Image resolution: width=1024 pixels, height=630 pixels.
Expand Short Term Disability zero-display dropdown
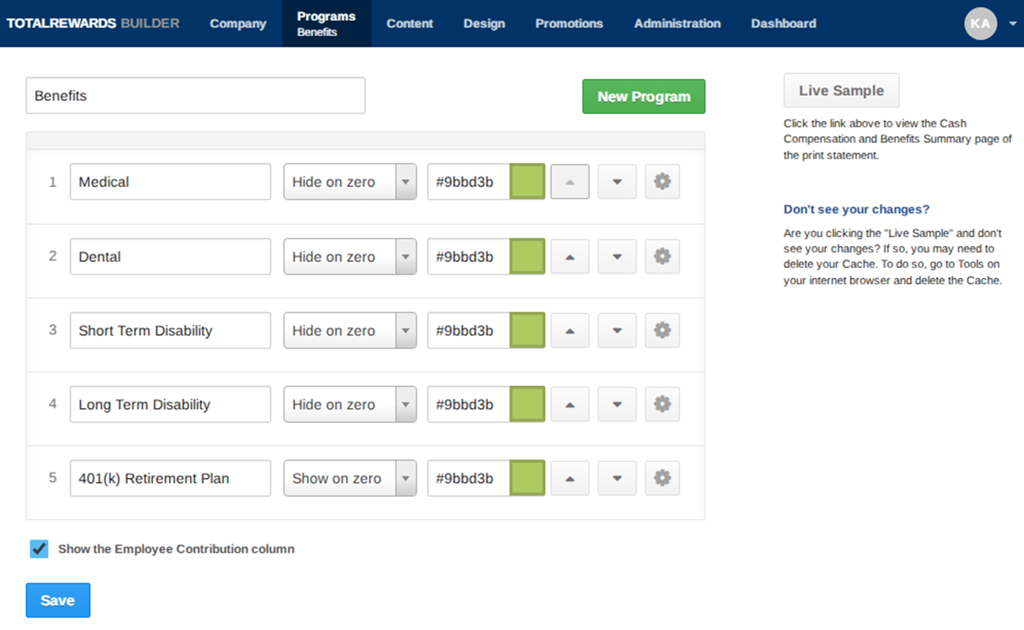coord(350,330)
